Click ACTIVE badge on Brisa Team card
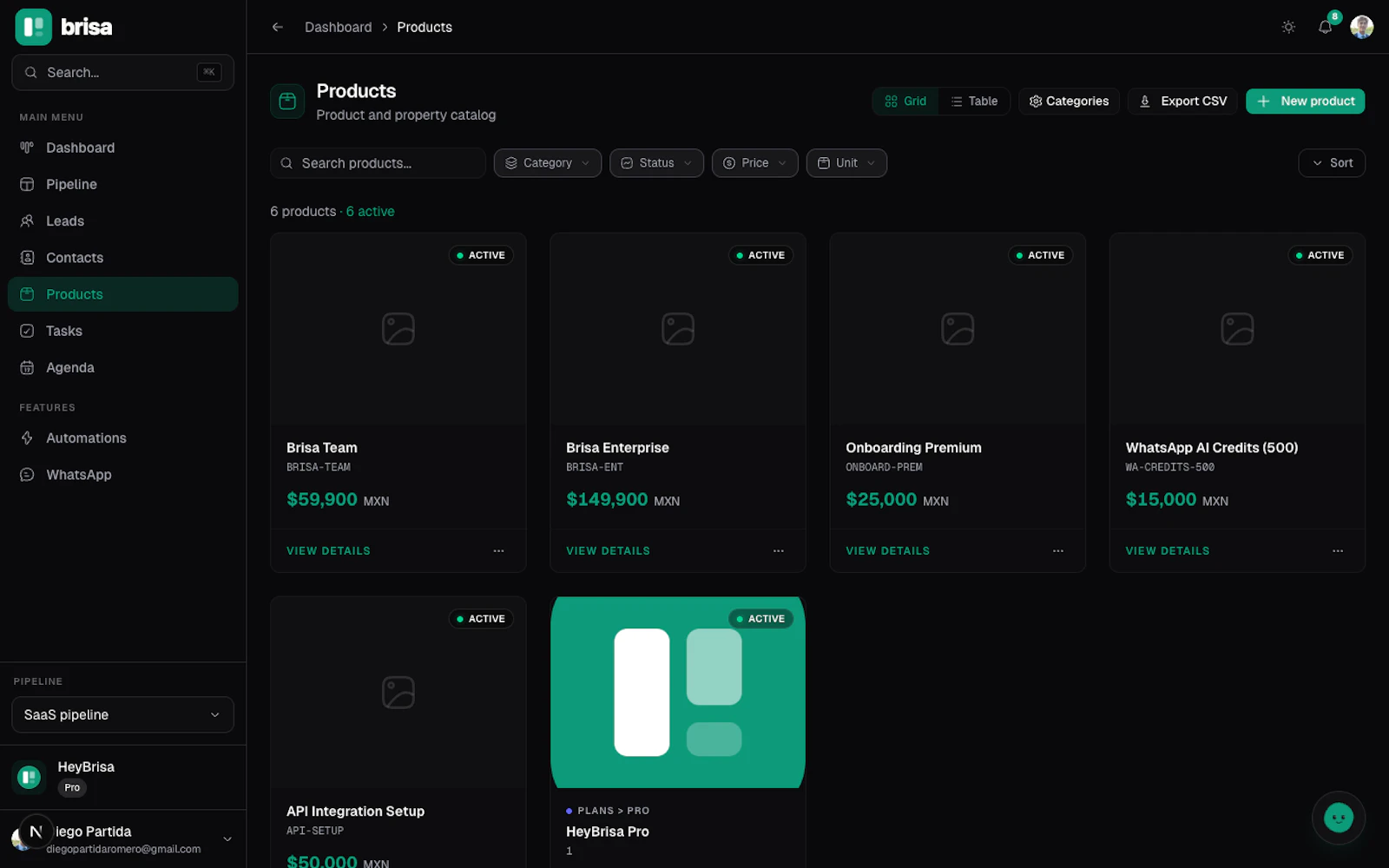 (x=481, y=255)
